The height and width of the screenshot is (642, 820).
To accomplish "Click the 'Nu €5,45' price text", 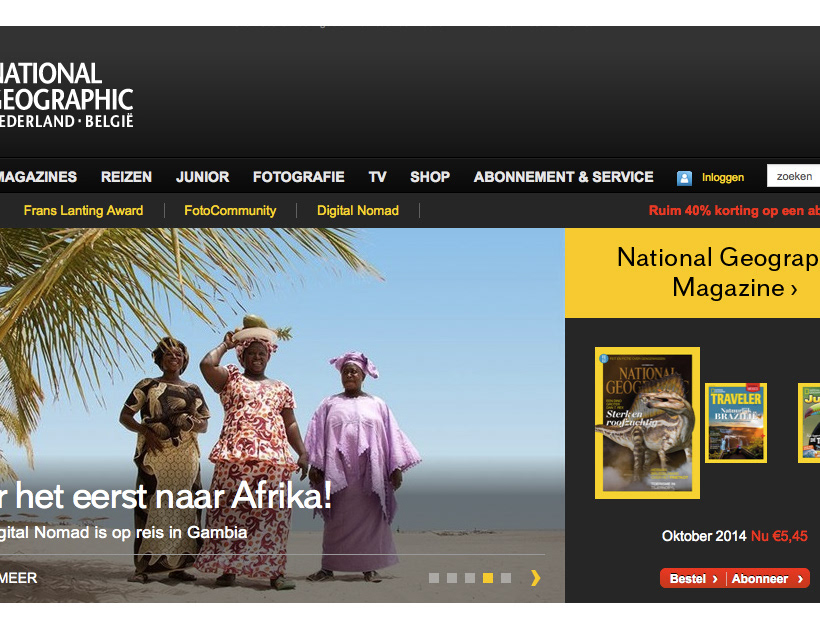I will [x=779, y=536].
